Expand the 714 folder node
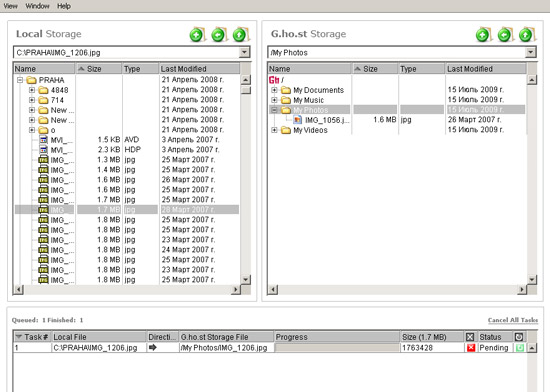 [x=32, y=100]
